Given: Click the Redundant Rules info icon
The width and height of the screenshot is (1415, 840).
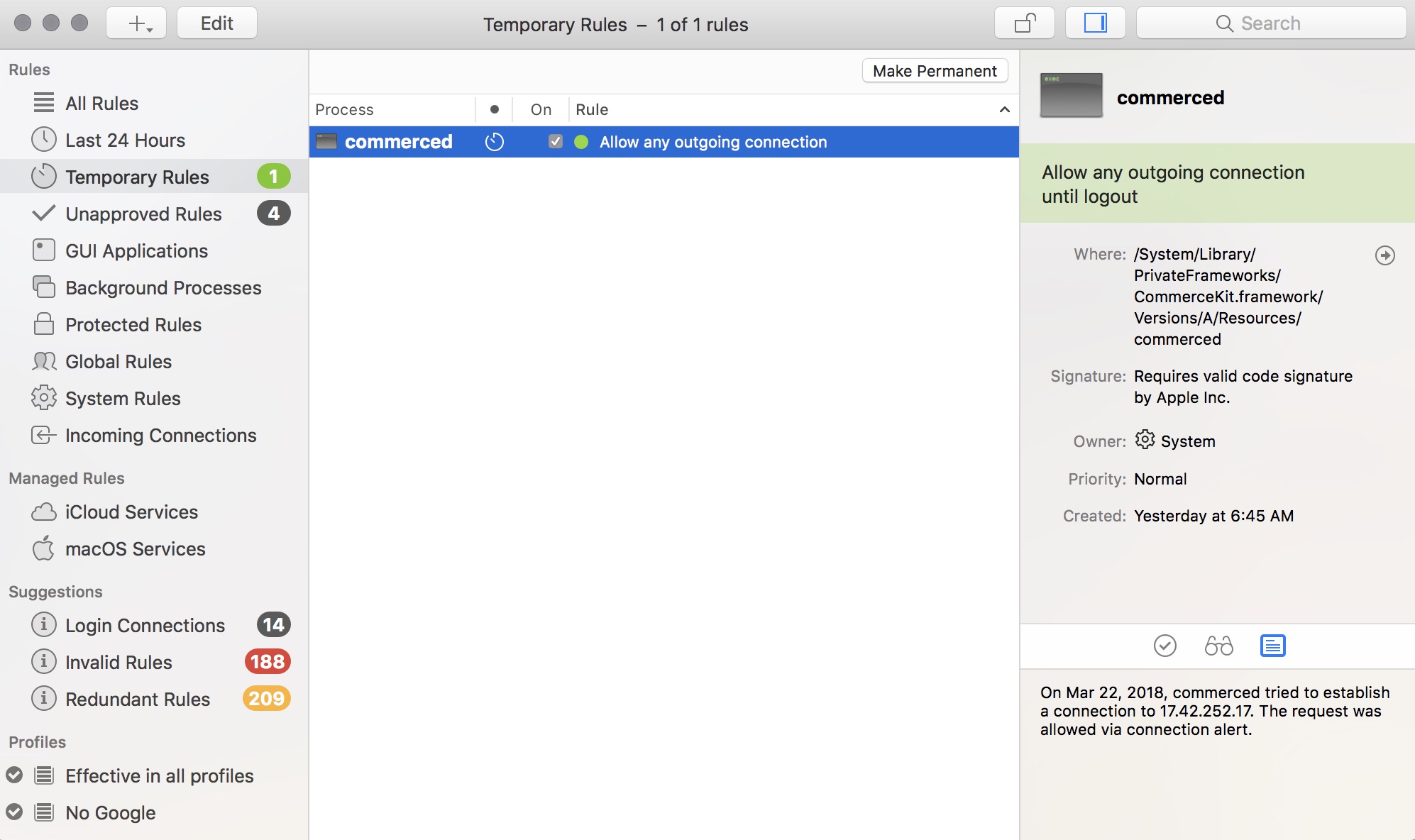Looking at the screenshot, I should coord(44,698).
